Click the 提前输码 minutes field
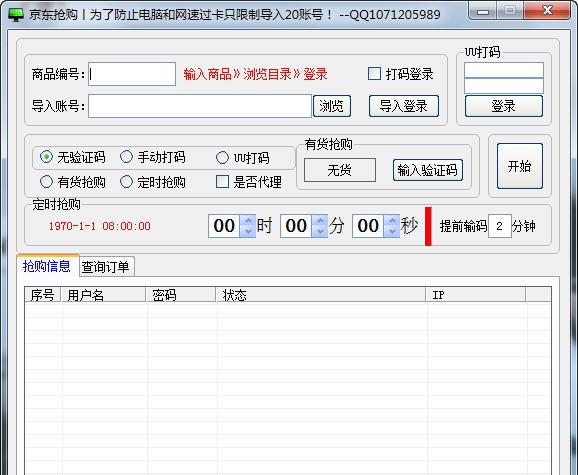Screen dimensions: 578x475 (x=500, y=226)
